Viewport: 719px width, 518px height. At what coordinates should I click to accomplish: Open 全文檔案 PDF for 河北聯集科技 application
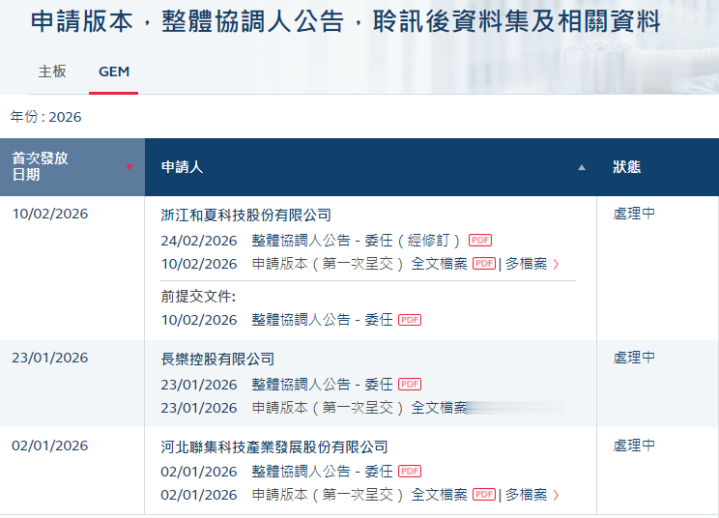[484, 495]
